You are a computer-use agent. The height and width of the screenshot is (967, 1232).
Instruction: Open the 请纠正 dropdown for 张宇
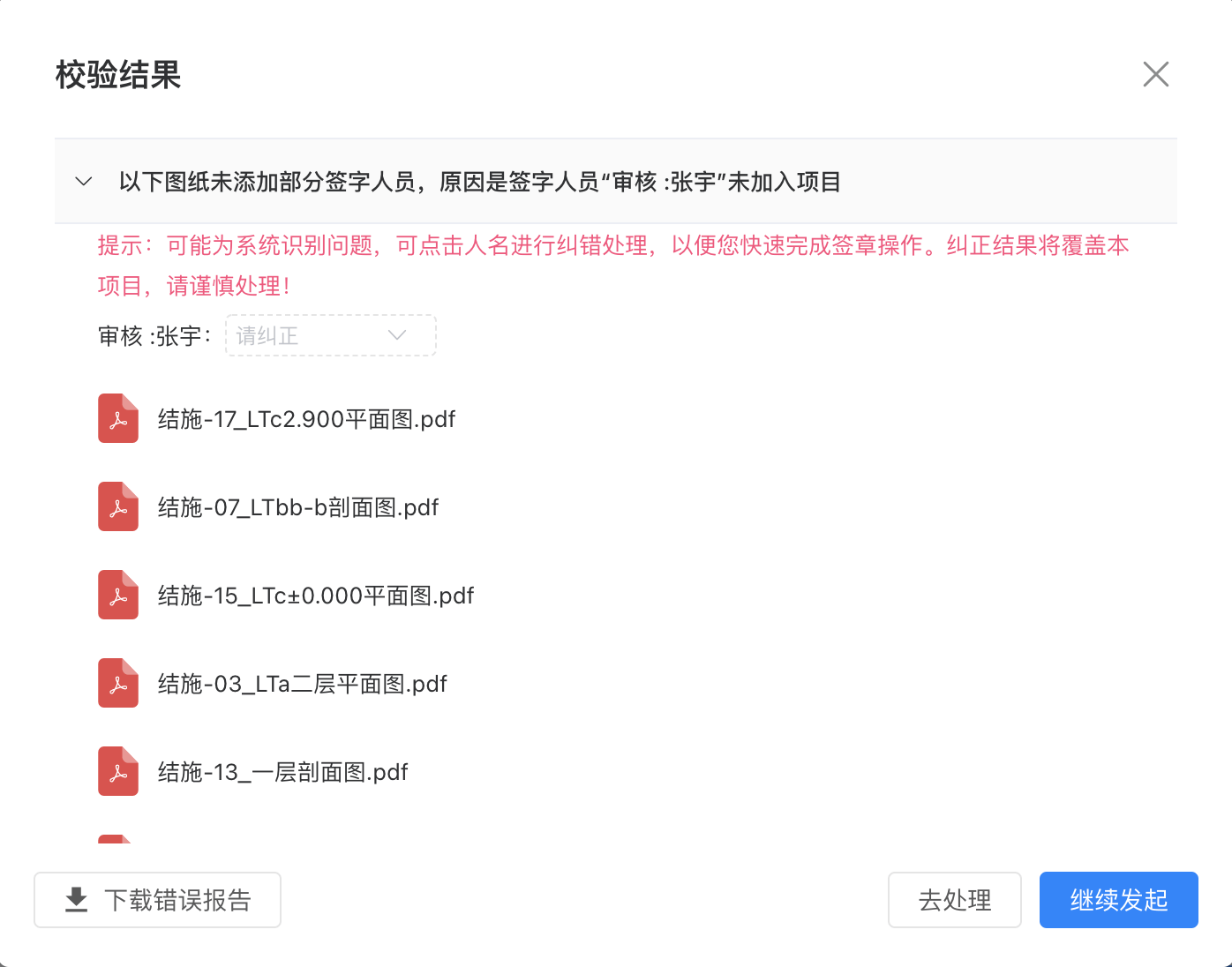tap(330, 335)
